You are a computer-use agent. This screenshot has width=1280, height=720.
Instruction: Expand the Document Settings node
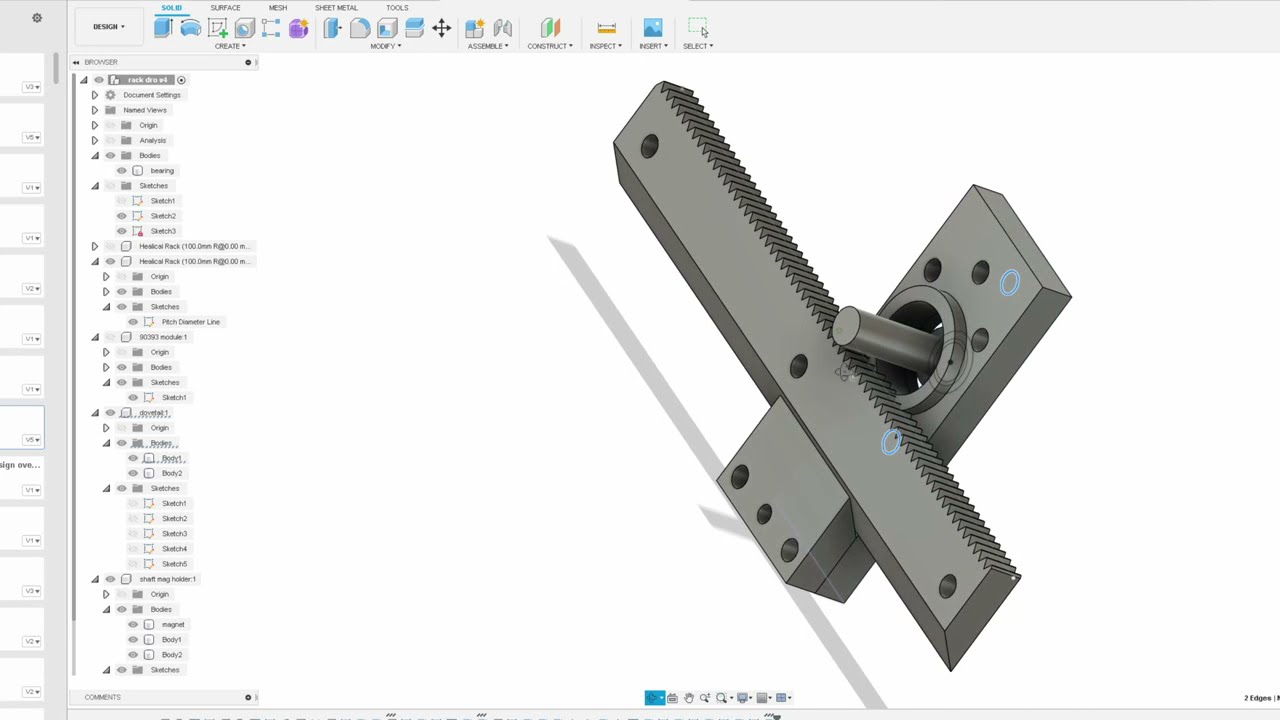[x=95, y=95]
